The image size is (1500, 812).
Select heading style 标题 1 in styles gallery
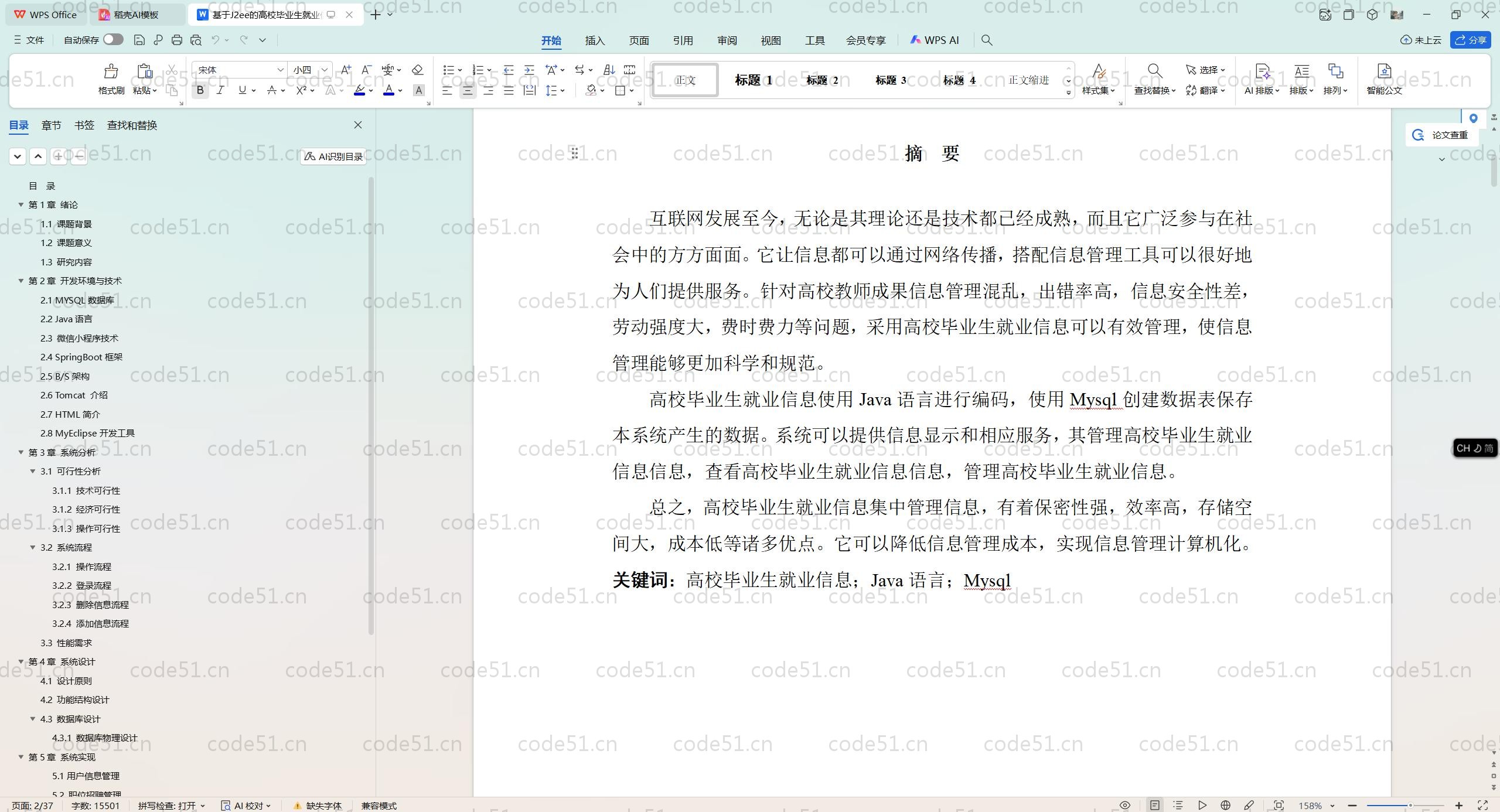[753, 80]
